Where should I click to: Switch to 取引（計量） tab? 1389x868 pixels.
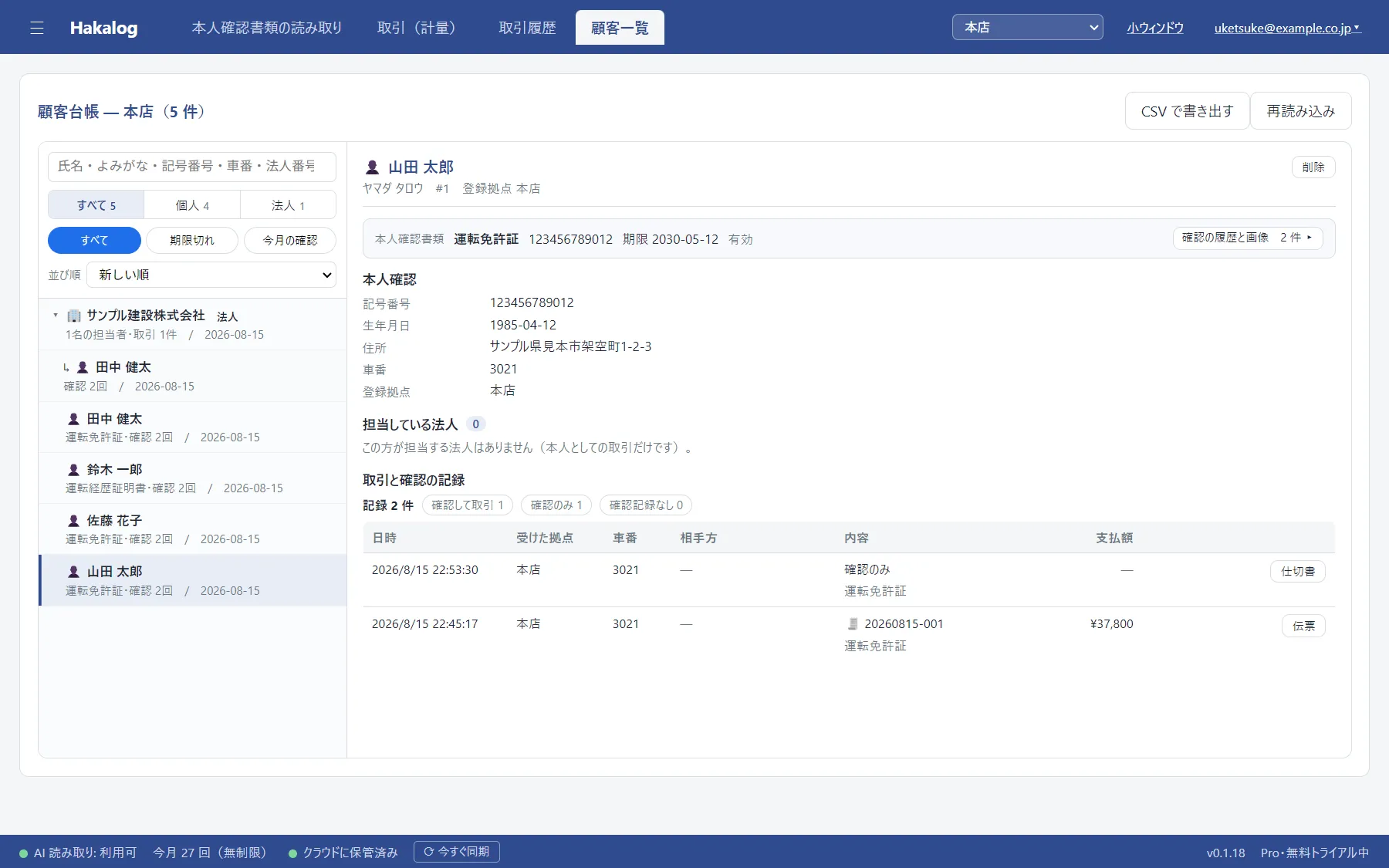click(421, 28)
